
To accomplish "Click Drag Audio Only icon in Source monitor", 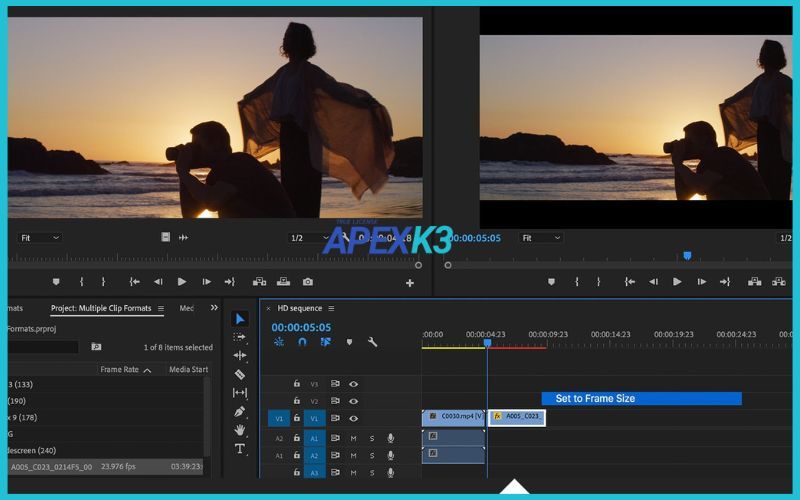I will point(183,237).
